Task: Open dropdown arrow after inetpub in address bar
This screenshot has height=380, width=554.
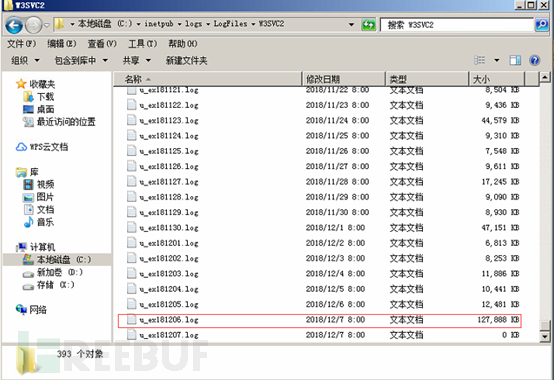Action: point(179,24)
